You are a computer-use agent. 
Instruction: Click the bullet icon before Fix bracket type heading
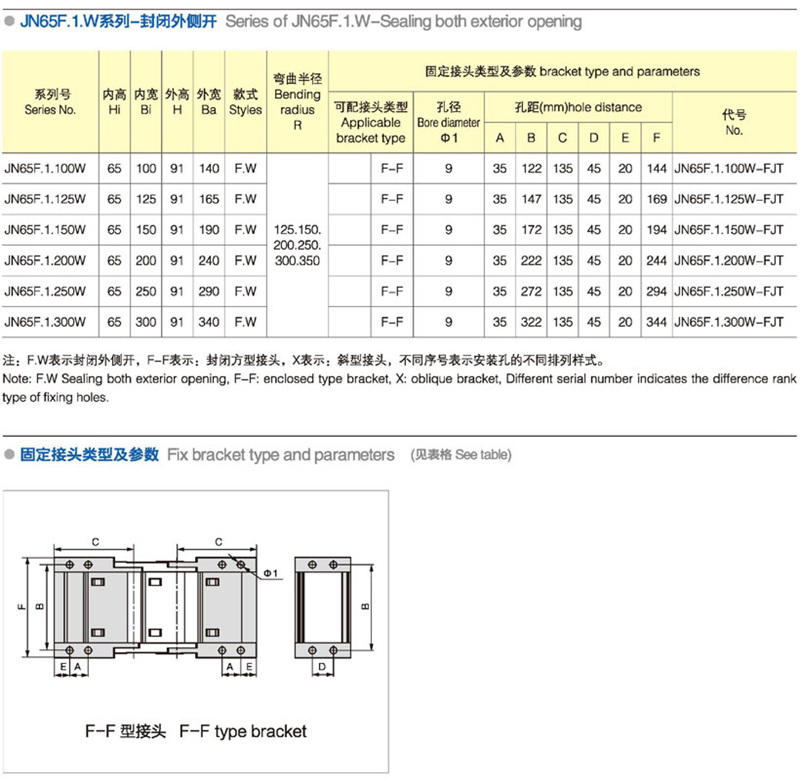10,455
